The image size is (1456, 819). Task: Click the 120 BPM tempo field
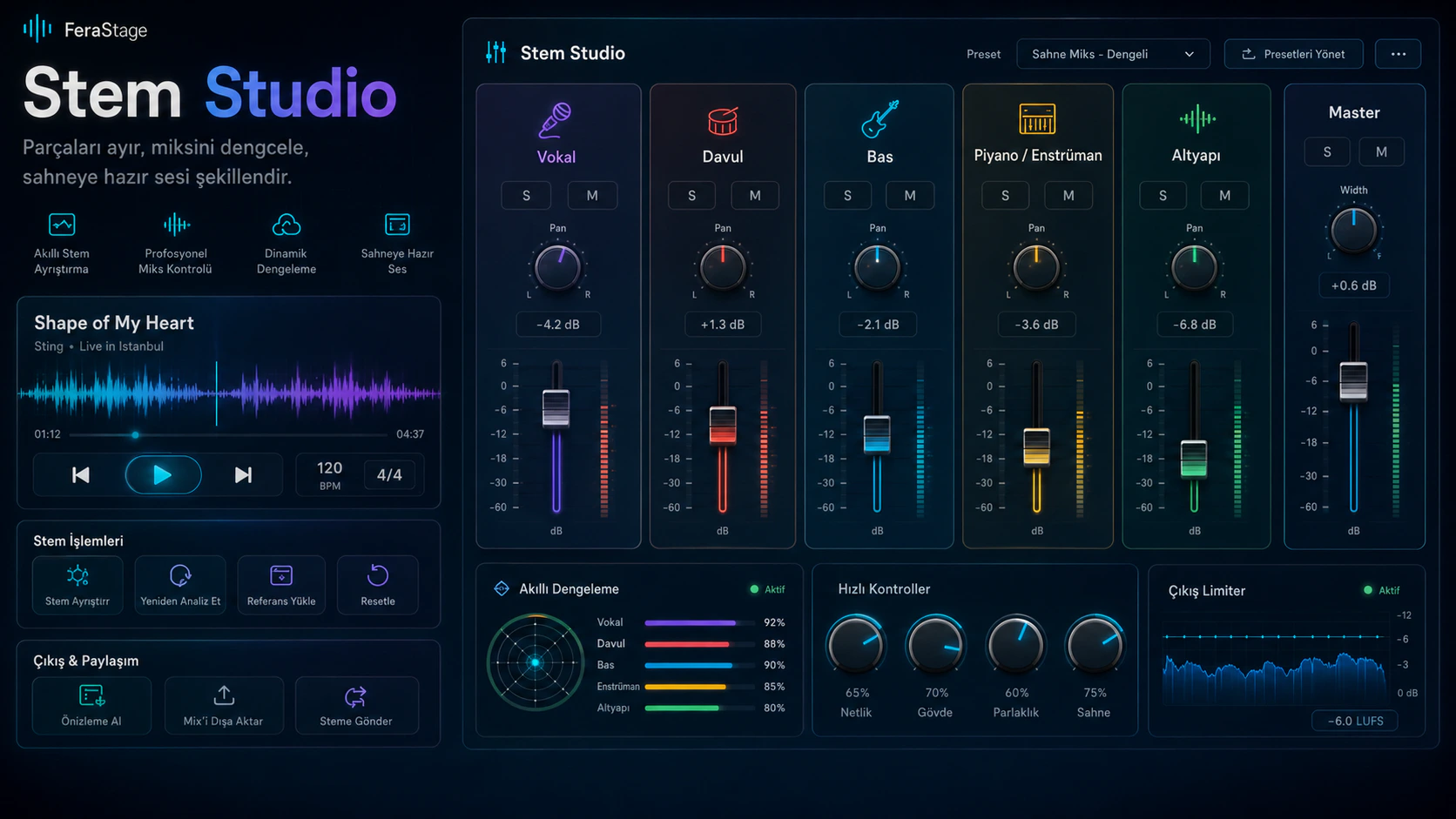(x=329, y=474)
